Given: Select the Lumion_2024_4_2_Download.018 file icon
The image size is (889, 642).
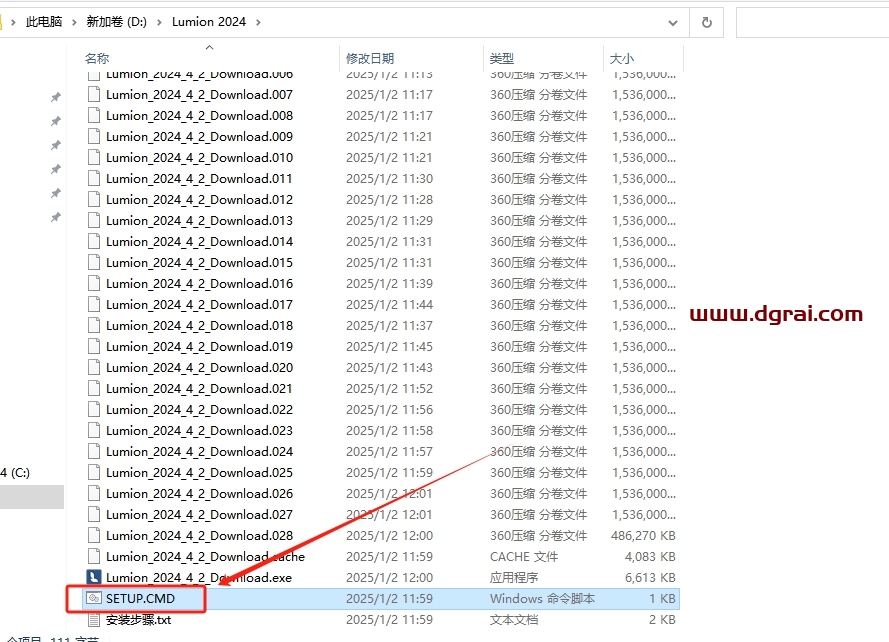Looking at the screenshot, I should click(94, 325).
